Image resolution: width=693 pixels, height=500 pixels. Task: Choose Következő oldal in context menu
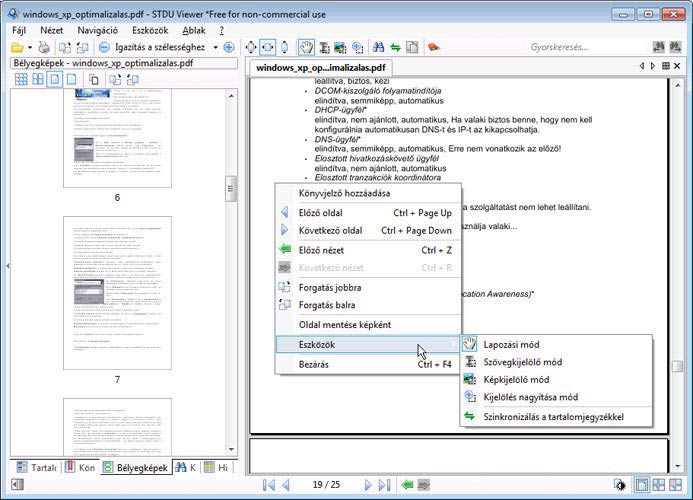pyautogui.click(x=368, y=230)
